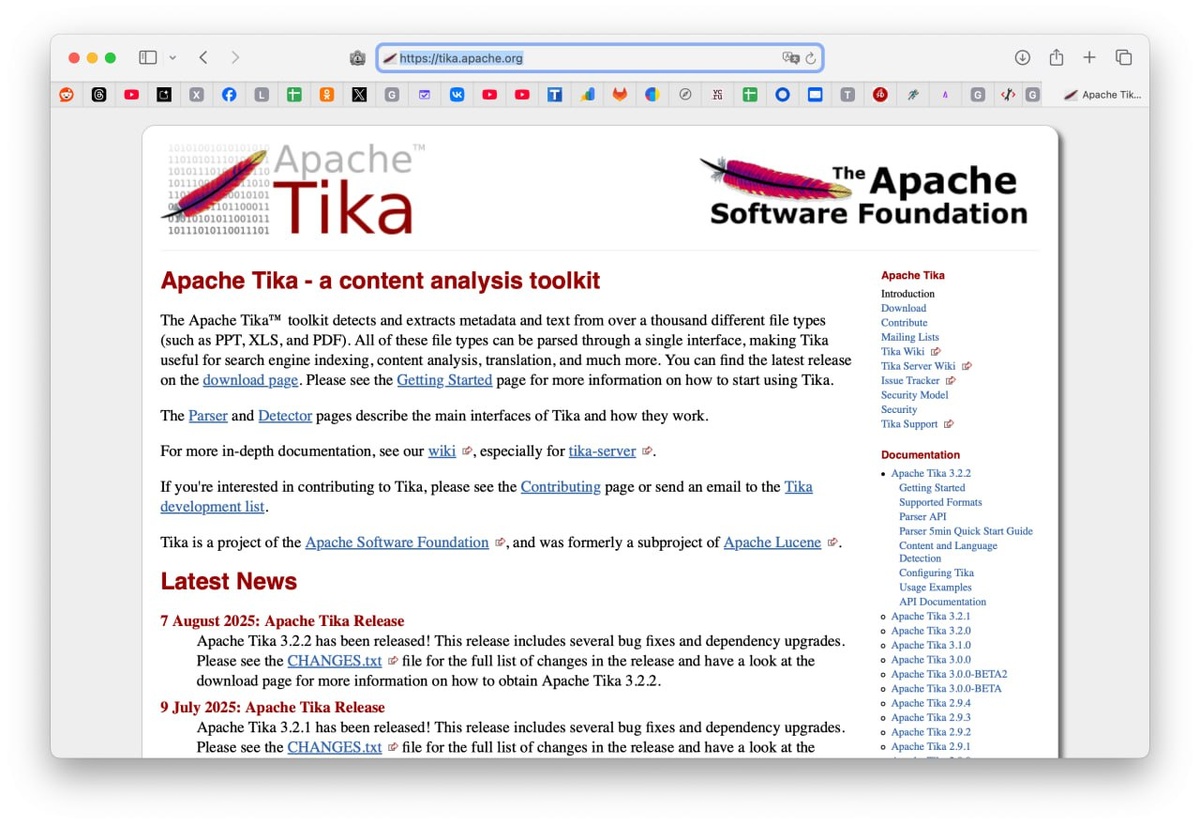
Task: Switch to the red circle pinned tab
Action: (880, 95)
